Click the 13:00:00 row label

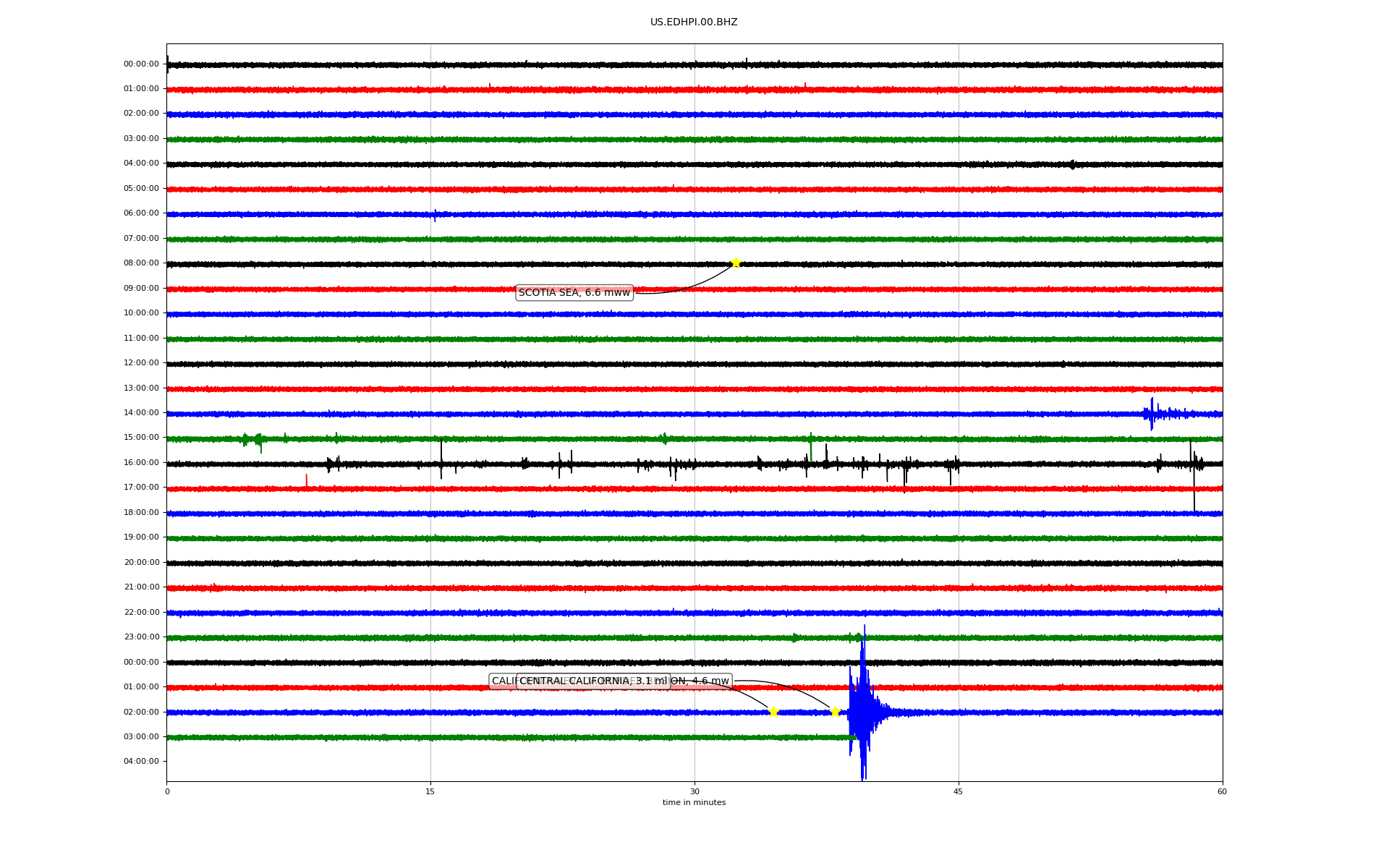141,388
